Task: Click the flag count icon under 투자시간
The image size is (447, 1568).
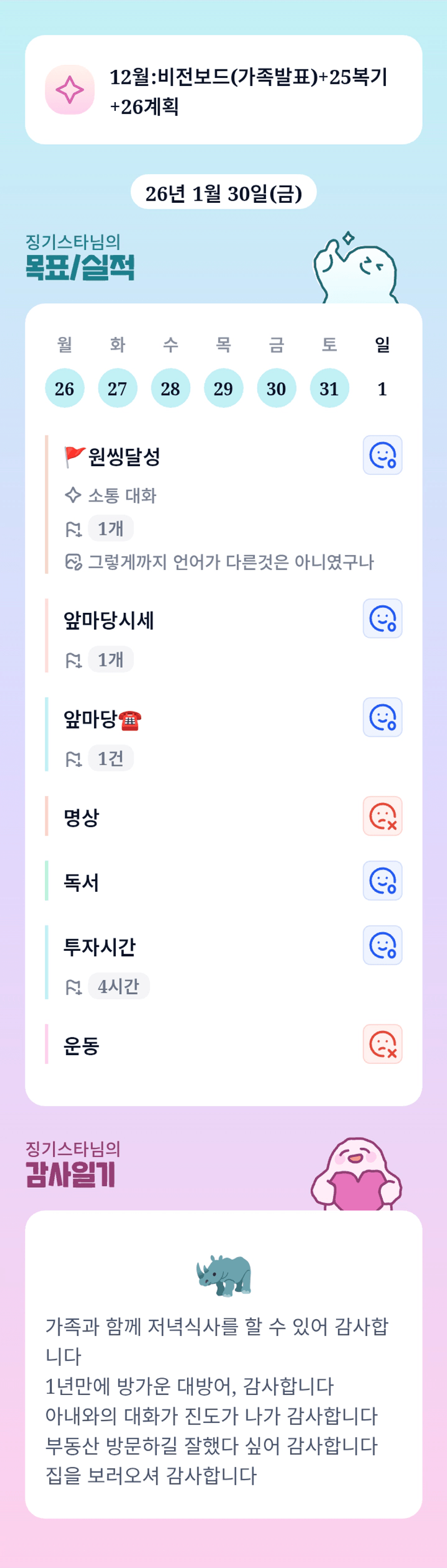Action: [73, 987]
